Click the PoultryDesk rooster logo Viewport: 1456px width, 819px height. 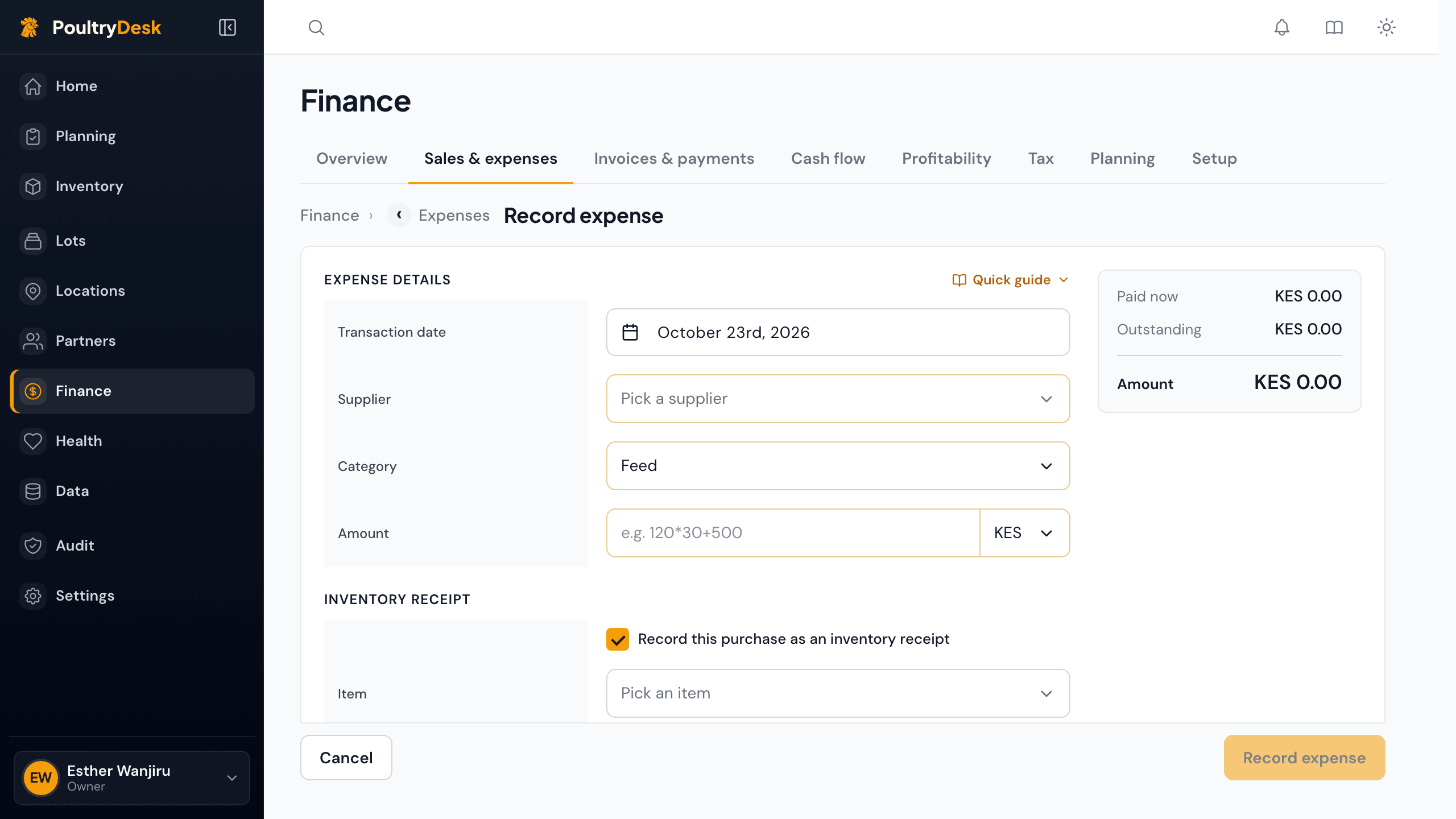[x=30, y=27]
